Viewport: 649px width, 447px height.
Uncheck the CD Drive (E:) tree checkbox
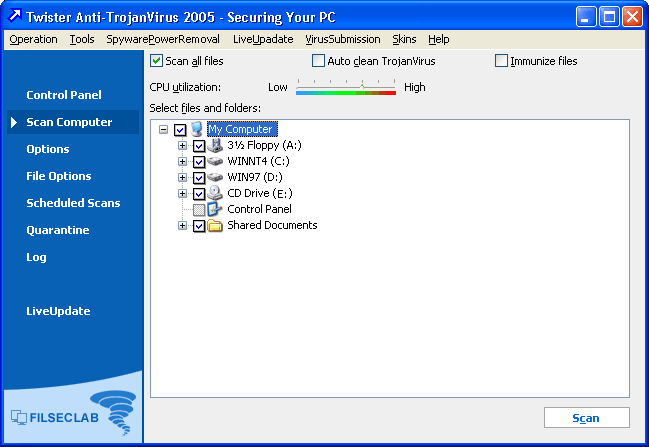[199, 193]
